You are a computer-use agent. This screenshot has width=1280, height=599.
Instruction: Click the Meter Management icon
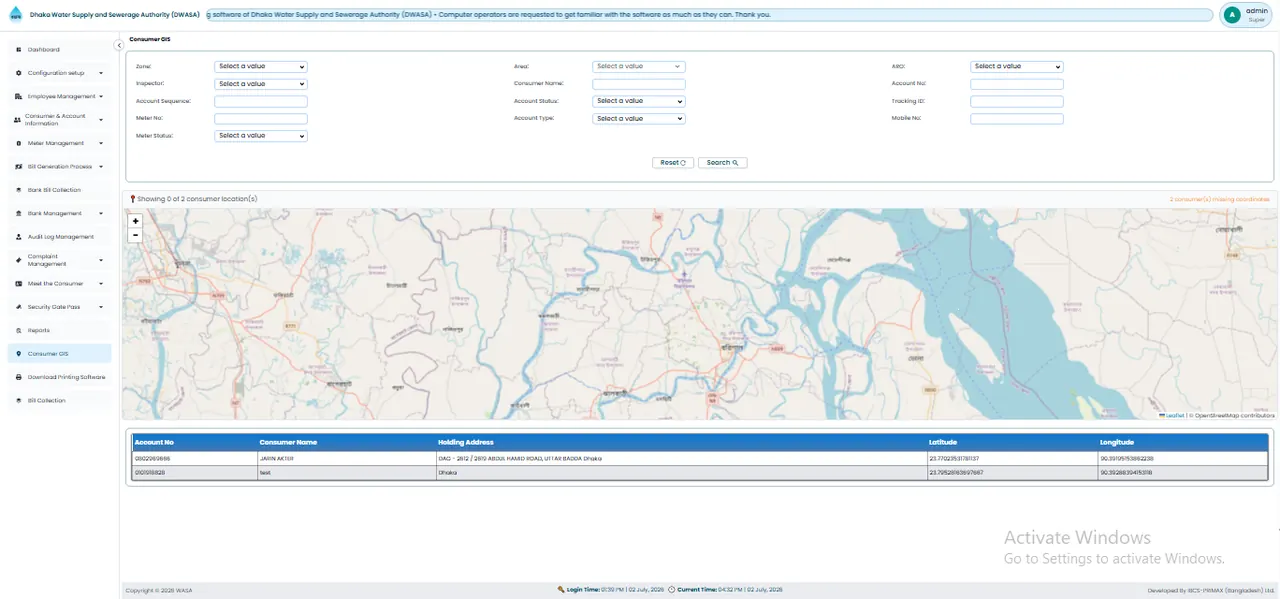[18, 143]
